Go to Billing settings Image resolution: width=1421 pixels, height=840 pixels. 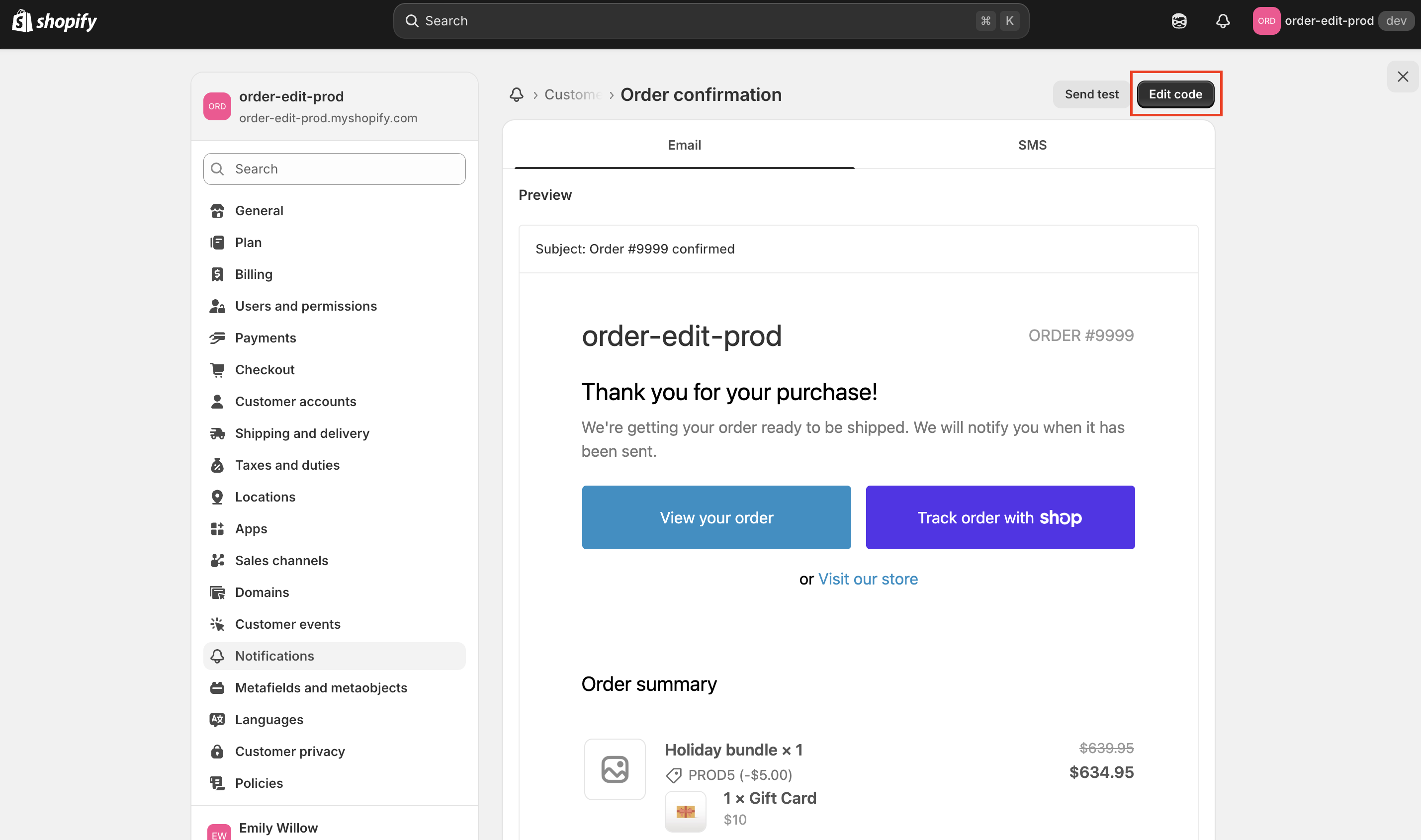point(253,274)
